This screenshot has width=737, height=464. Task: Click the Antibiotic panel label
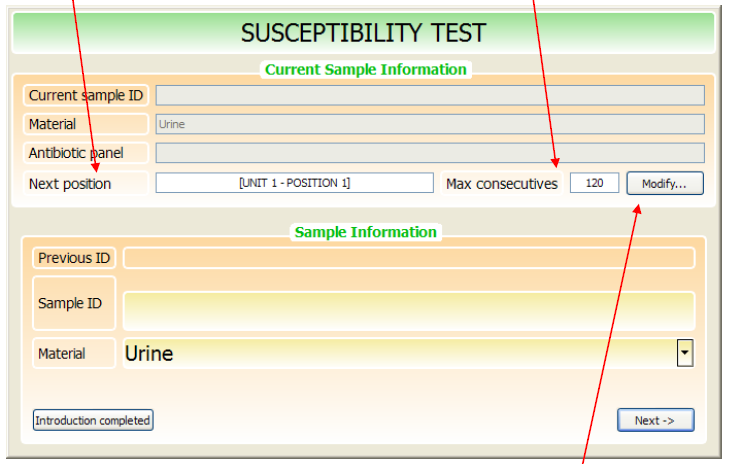click(76, 153)
